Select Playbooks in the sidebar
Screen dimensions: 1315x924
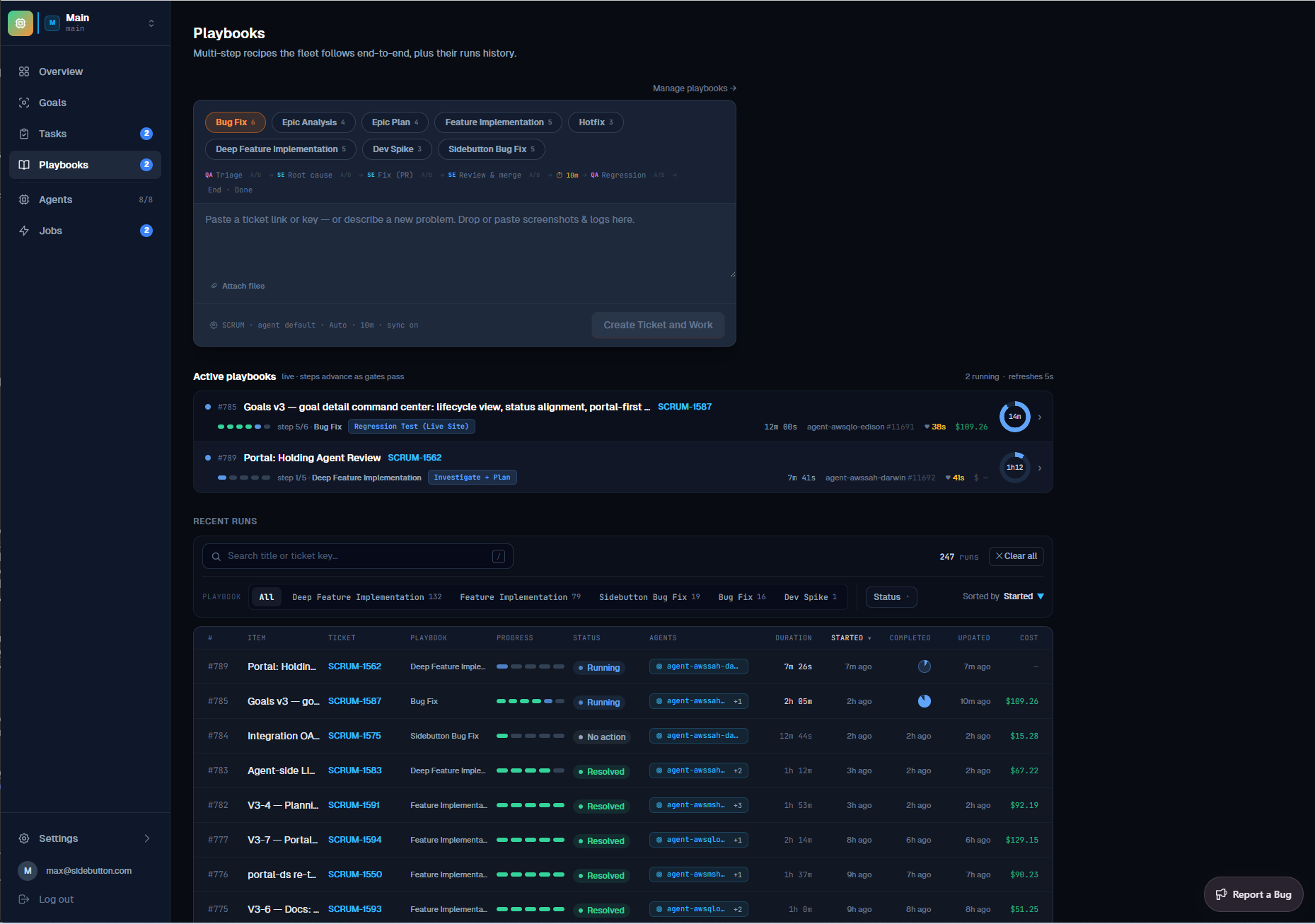tap(85, 165)
